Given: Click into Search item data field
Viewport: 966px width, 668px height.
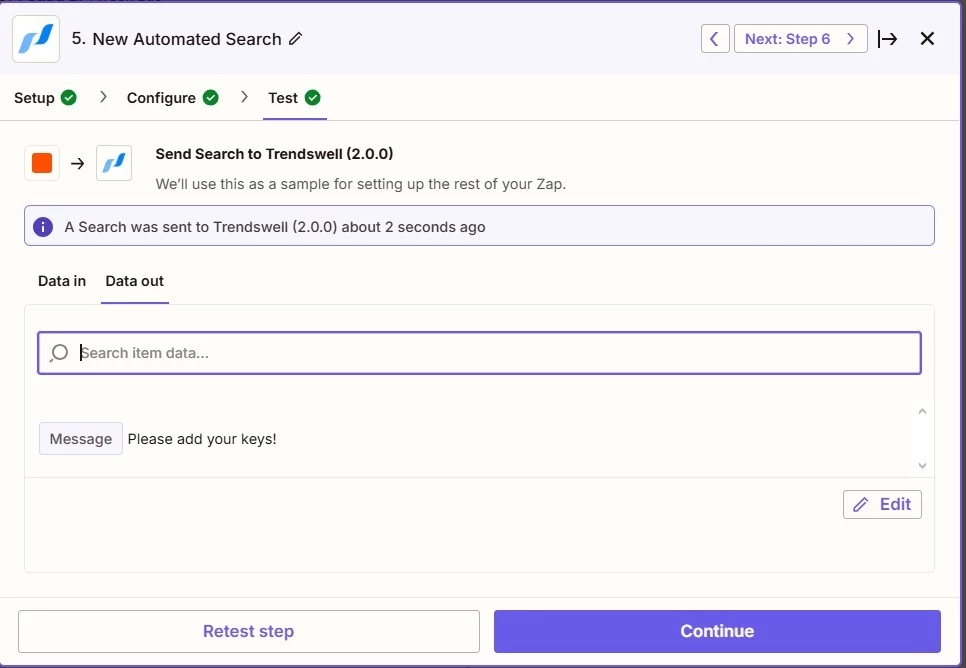Looking at the screenshot, I should point(479,353).
